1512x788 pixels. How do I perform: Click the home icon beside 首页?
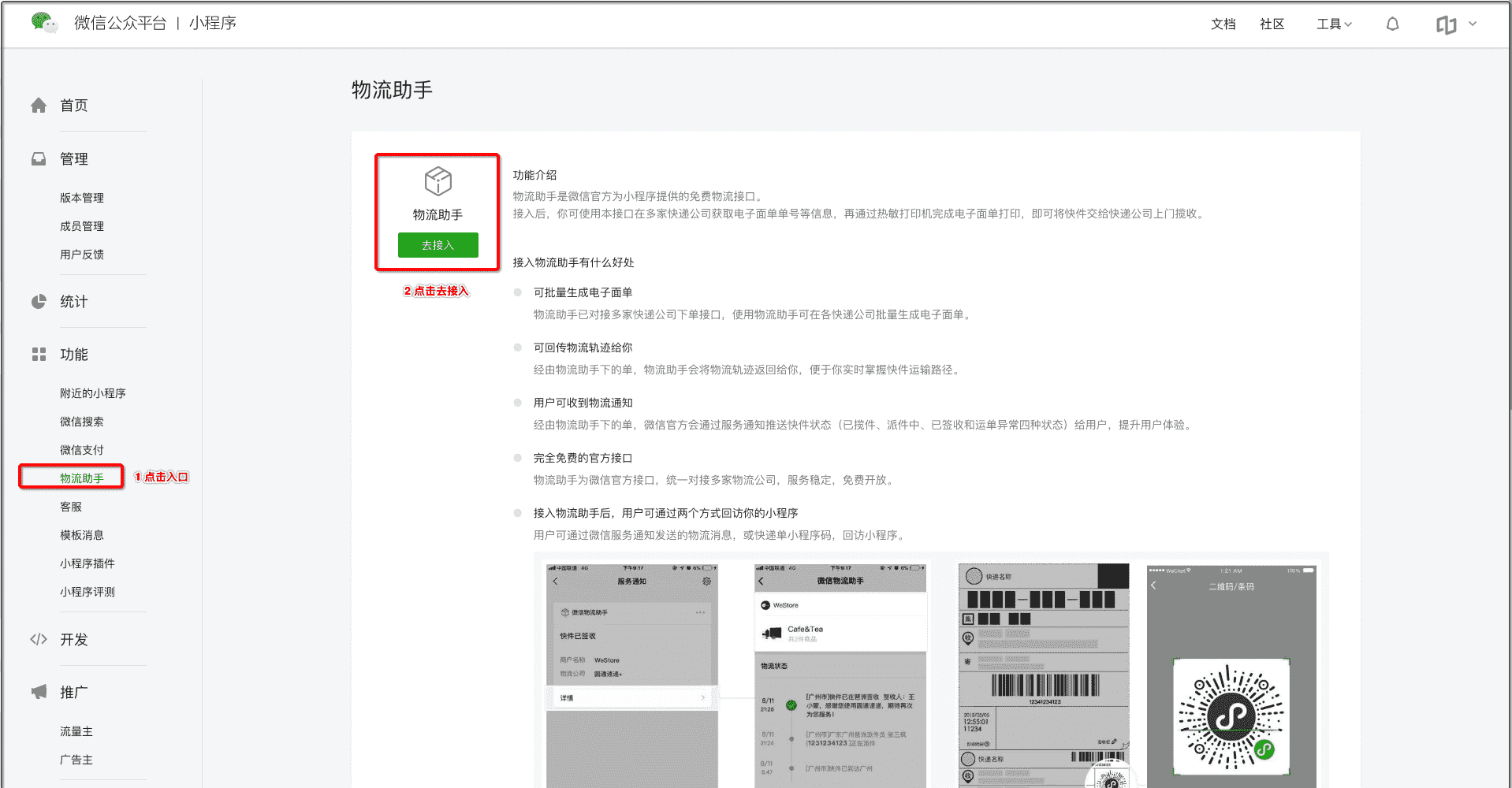coord(39,105)
